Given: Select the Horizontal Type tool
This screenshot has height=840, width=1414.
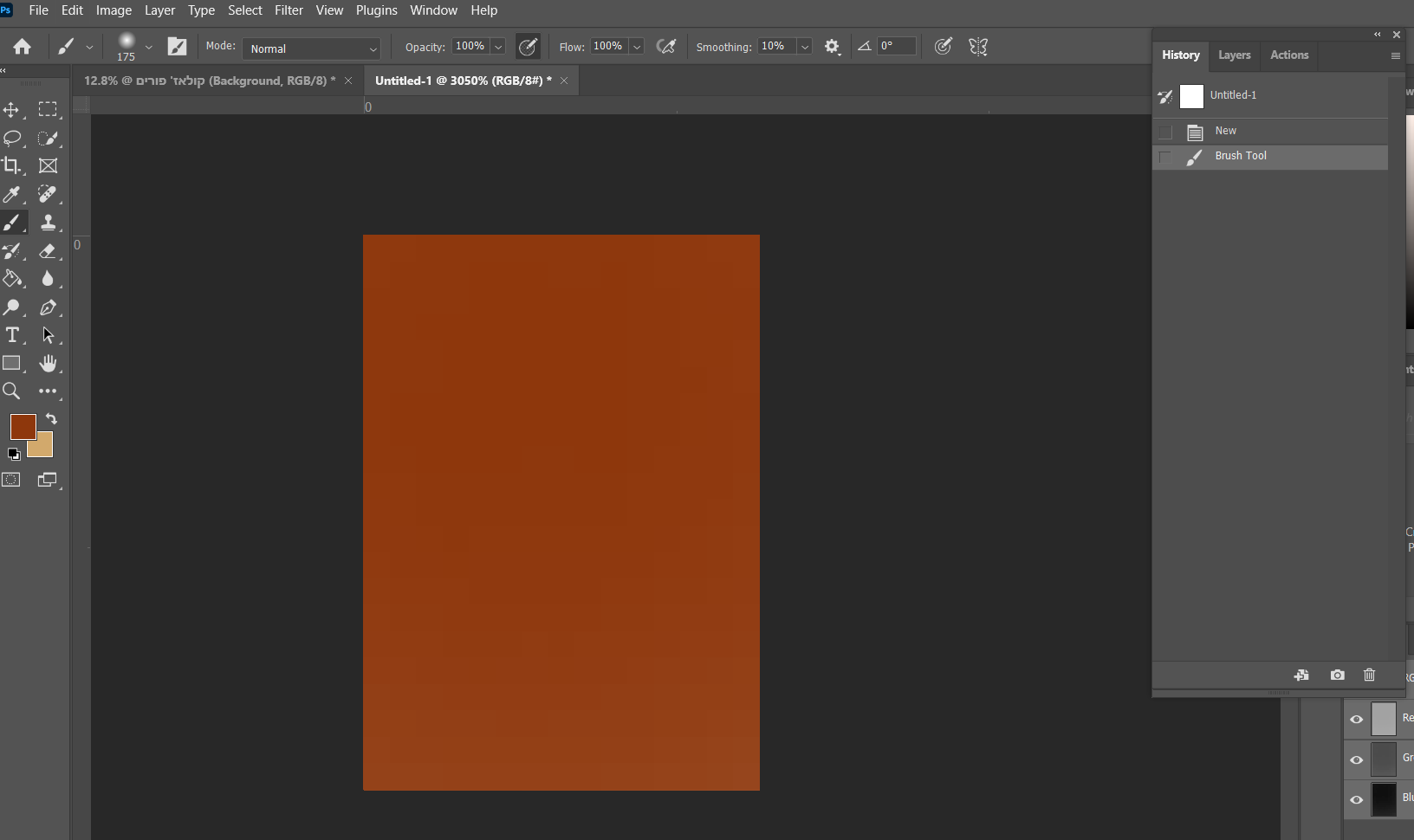Looking at the screenshot, I should pos(12,335).
